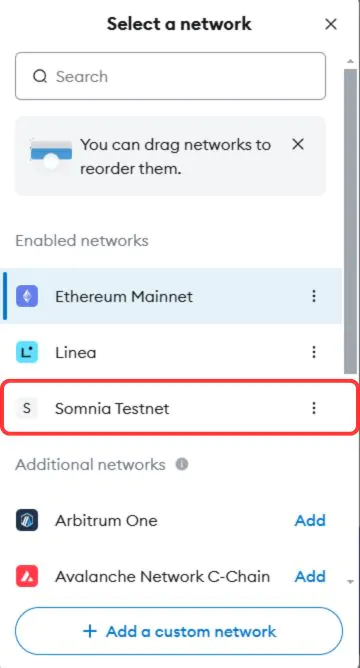Click the network list scrollbar thumb
The height and width of the screenshot is (668, 360).
[350, 222]
